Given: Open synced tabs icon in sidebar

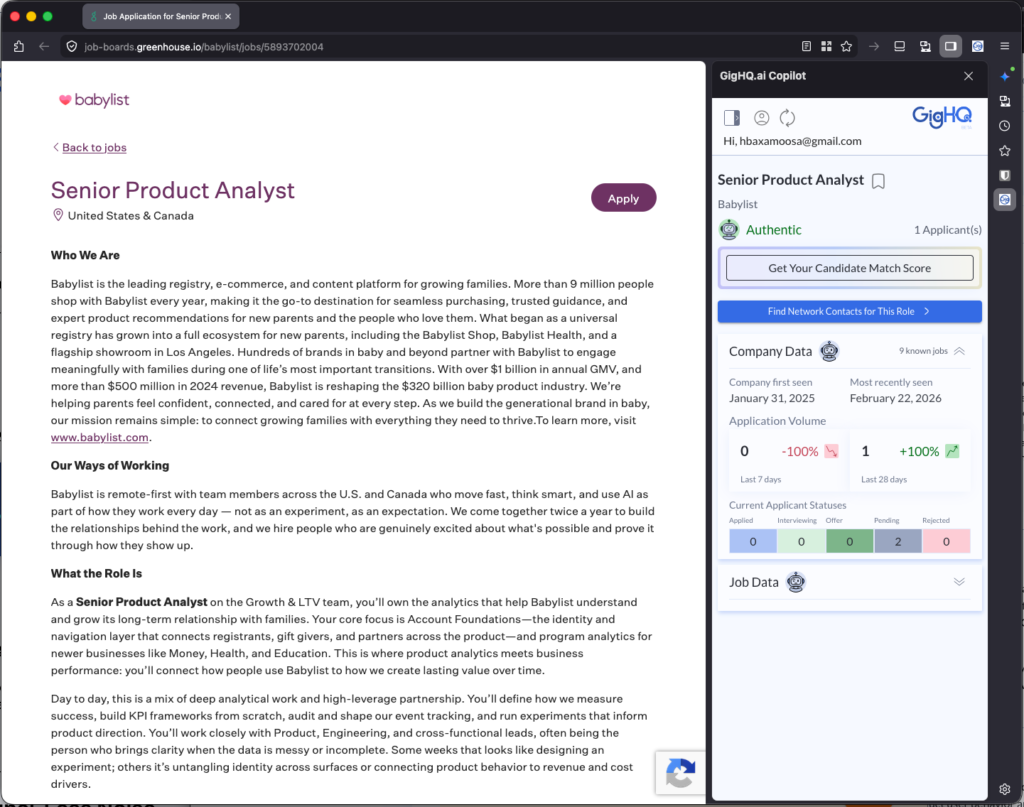Looking at the screenshot, I should point(1004,101).
